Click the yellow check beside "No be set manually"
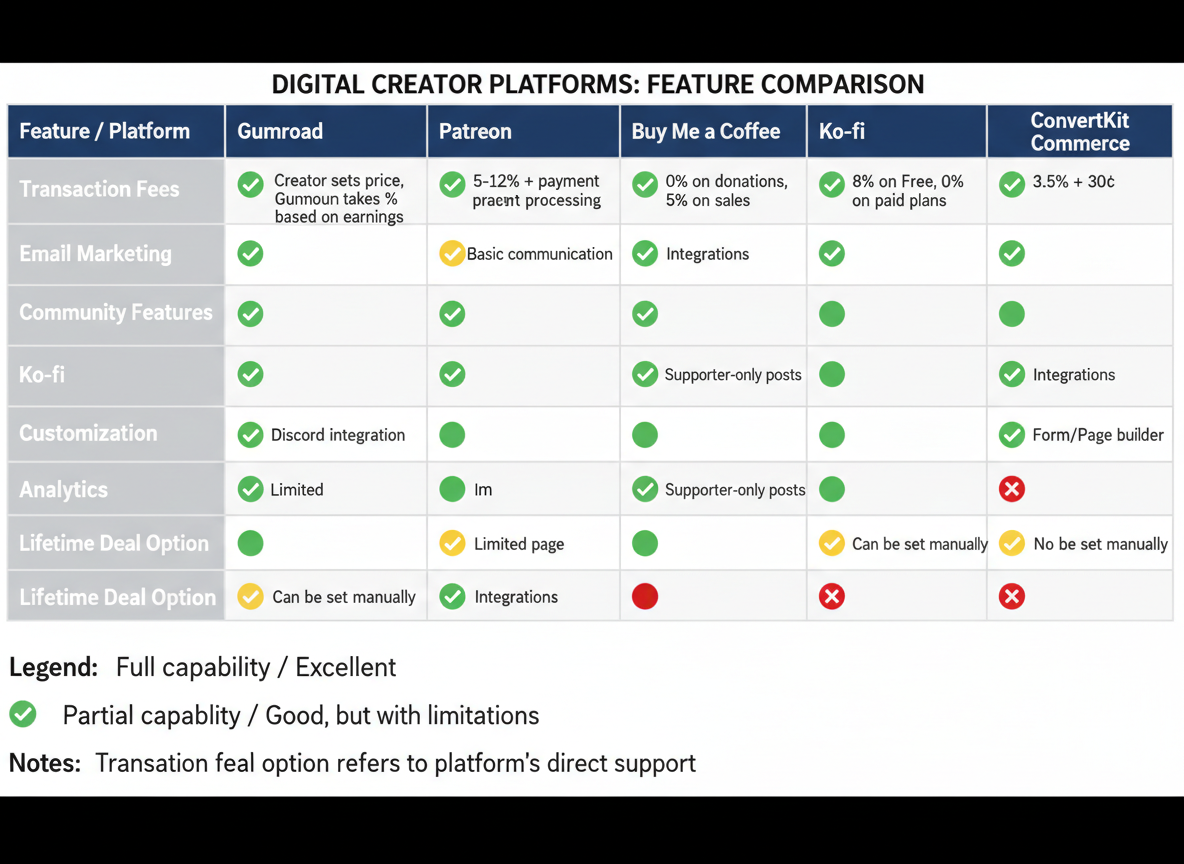The image size is (1184, 864). (x=1012, y=543)
